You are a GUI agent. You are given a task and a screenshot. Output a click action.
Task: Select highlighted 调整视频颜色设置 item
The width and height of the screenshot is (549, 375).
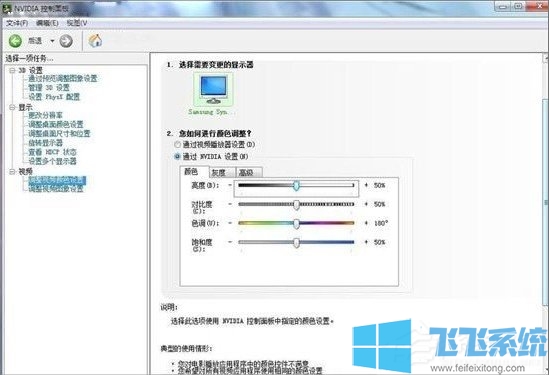(57, 180)
